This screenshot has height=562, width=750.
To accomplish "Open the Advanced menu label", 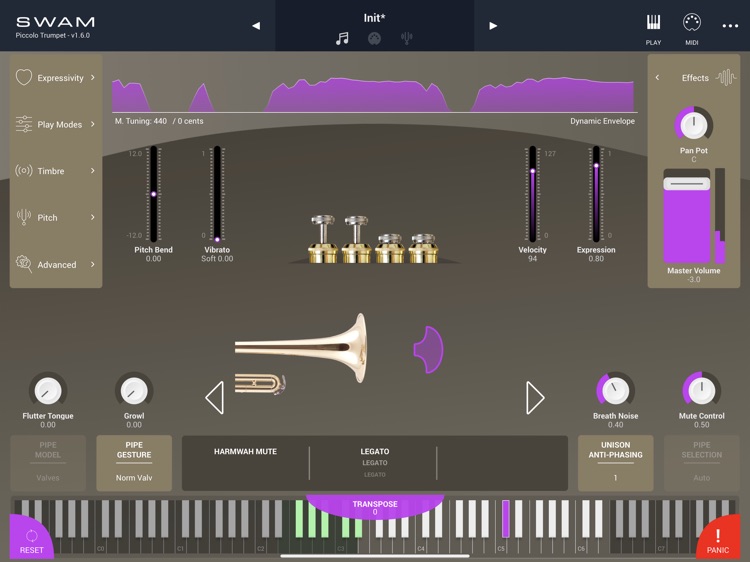I will coord(57,264).
